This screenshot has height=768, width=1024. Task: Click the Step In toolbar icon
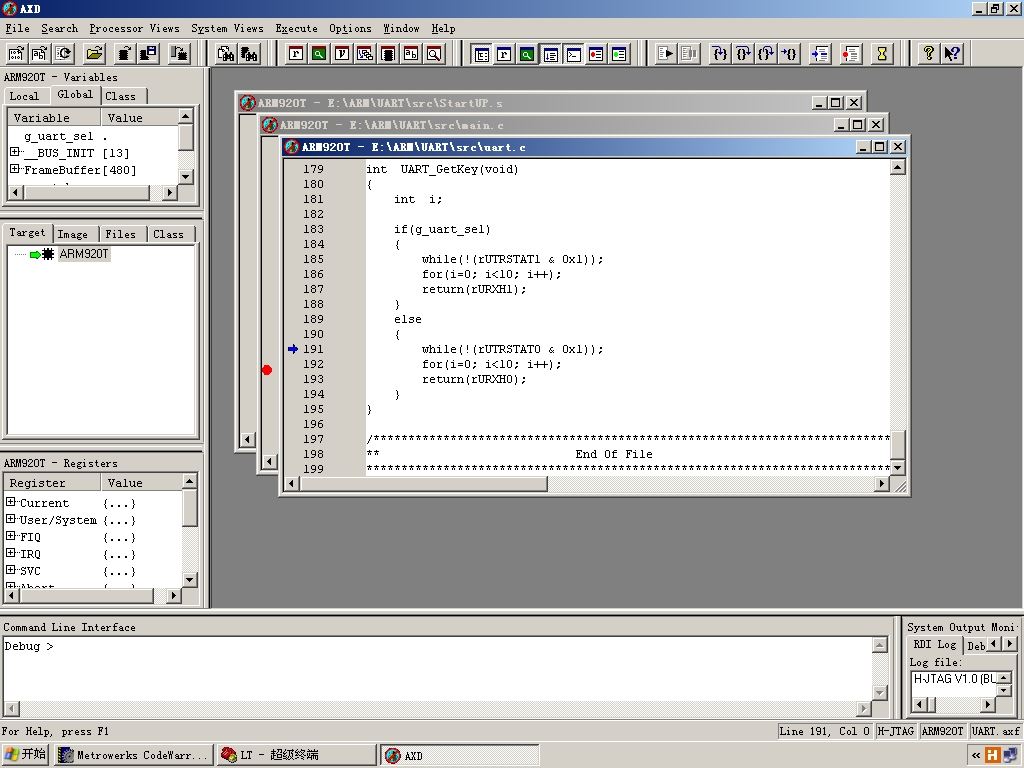(720, 54)
